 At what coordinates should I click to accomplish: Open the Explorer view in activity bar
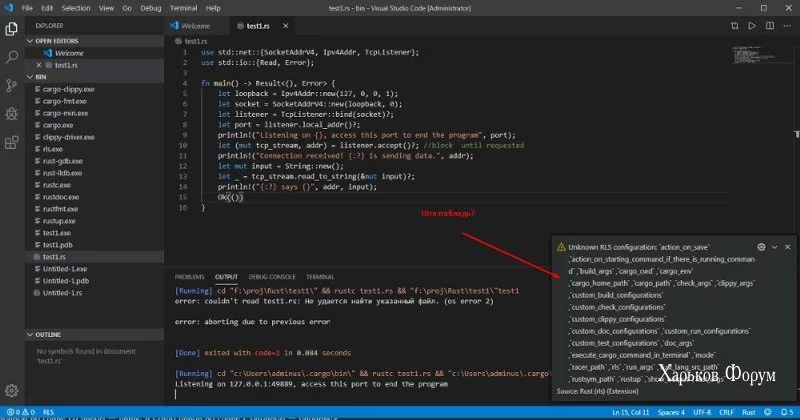click(x=11, y=29)
